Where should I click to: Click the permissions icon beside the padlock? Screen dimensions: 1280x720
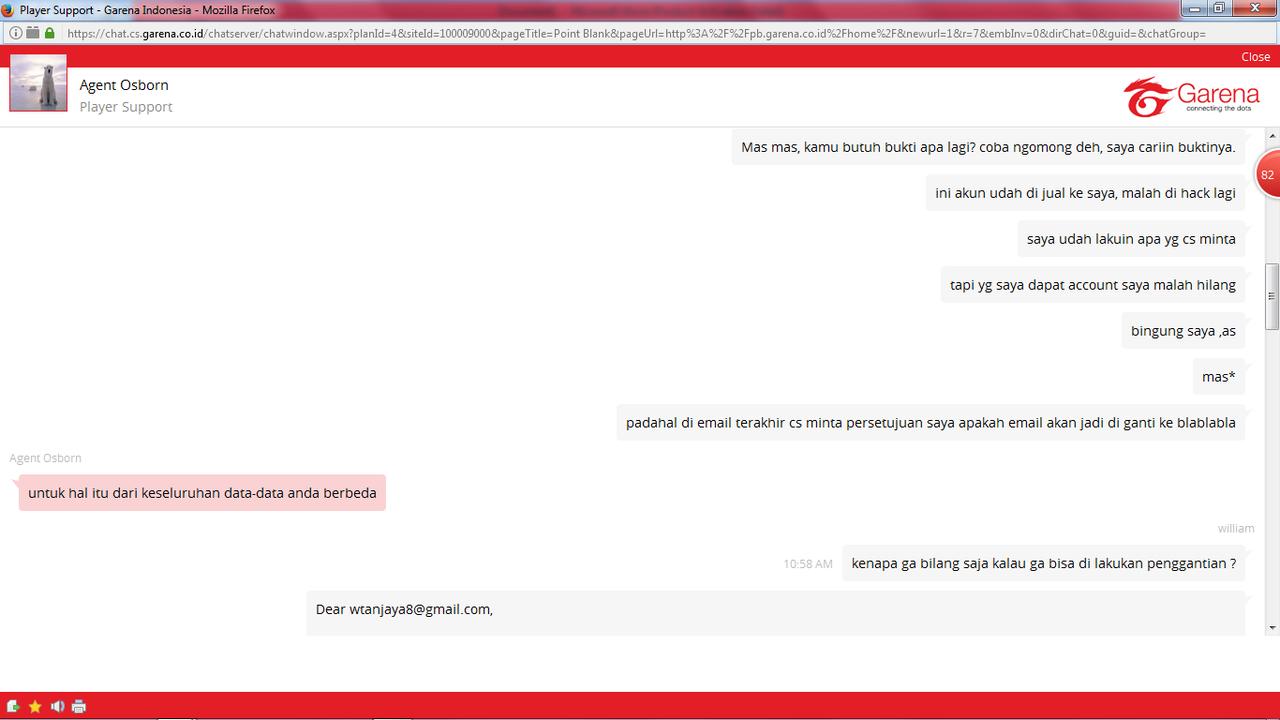[x=32, y=33]
